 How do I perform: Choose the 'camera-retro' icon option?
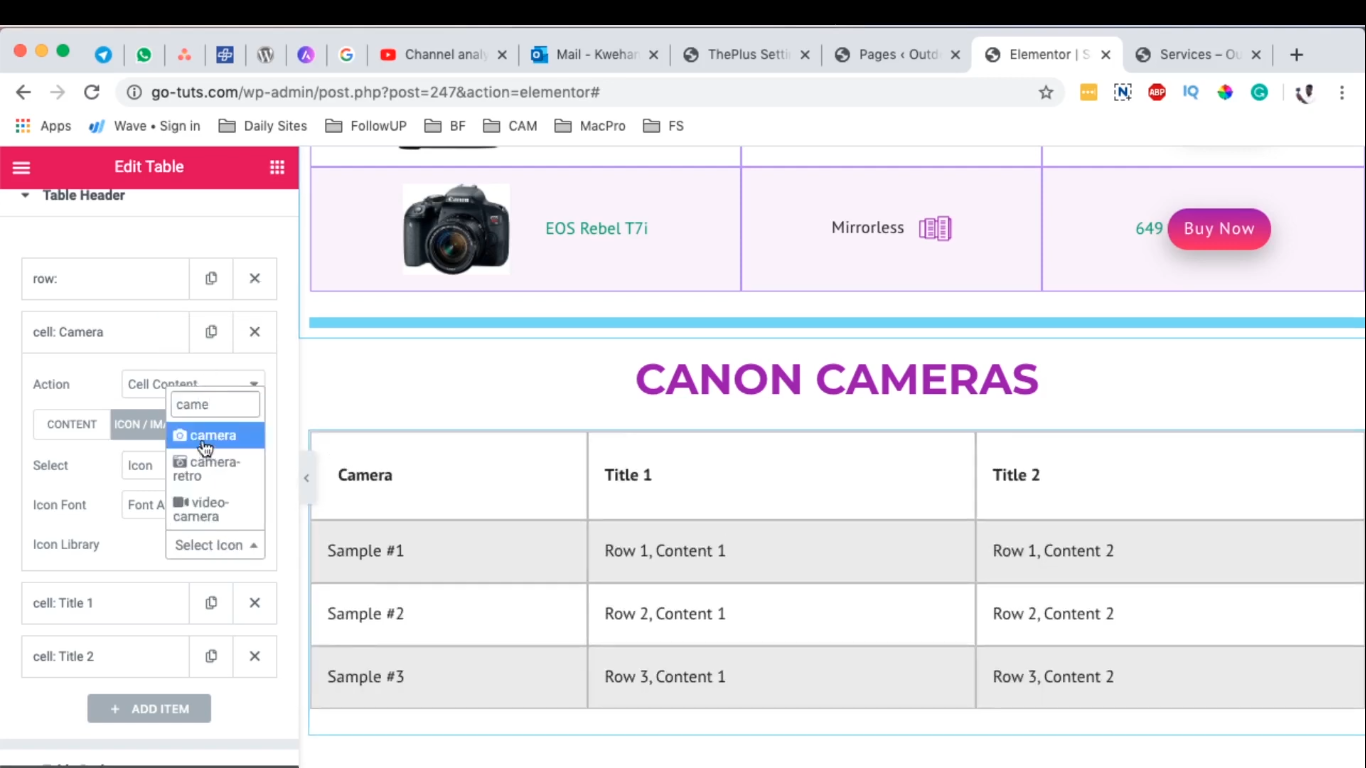point(215,469)
